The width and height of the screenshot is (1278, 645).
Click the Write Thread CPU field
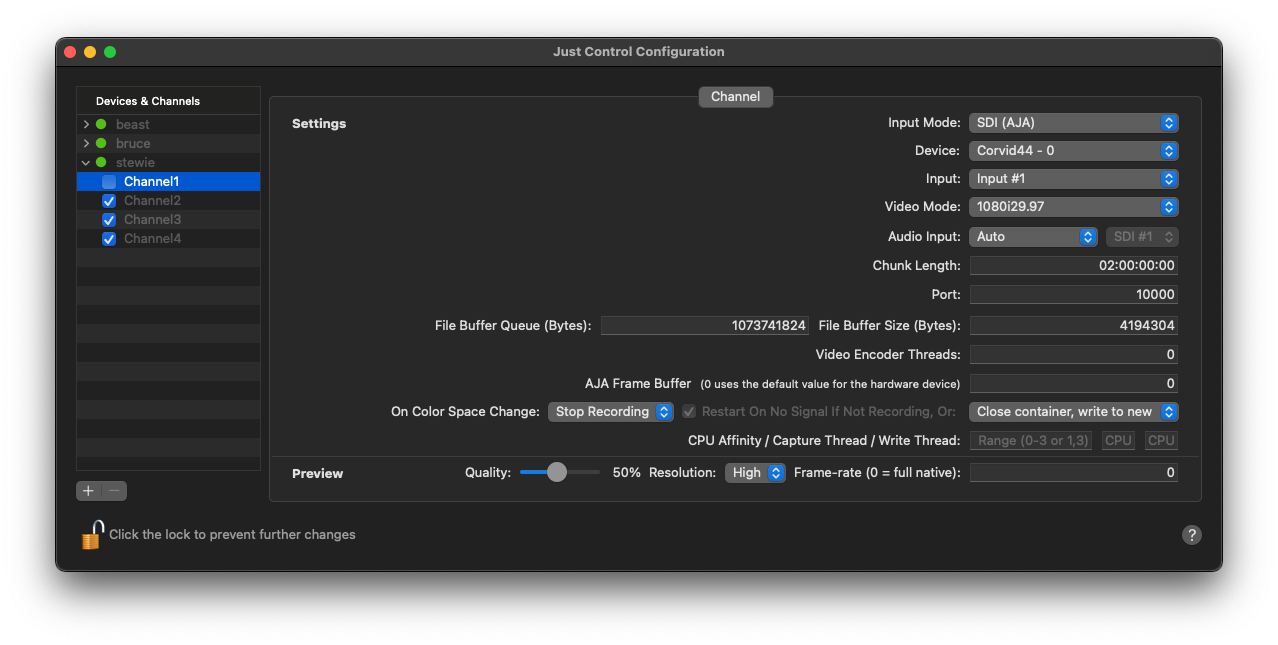point(1161,441)
